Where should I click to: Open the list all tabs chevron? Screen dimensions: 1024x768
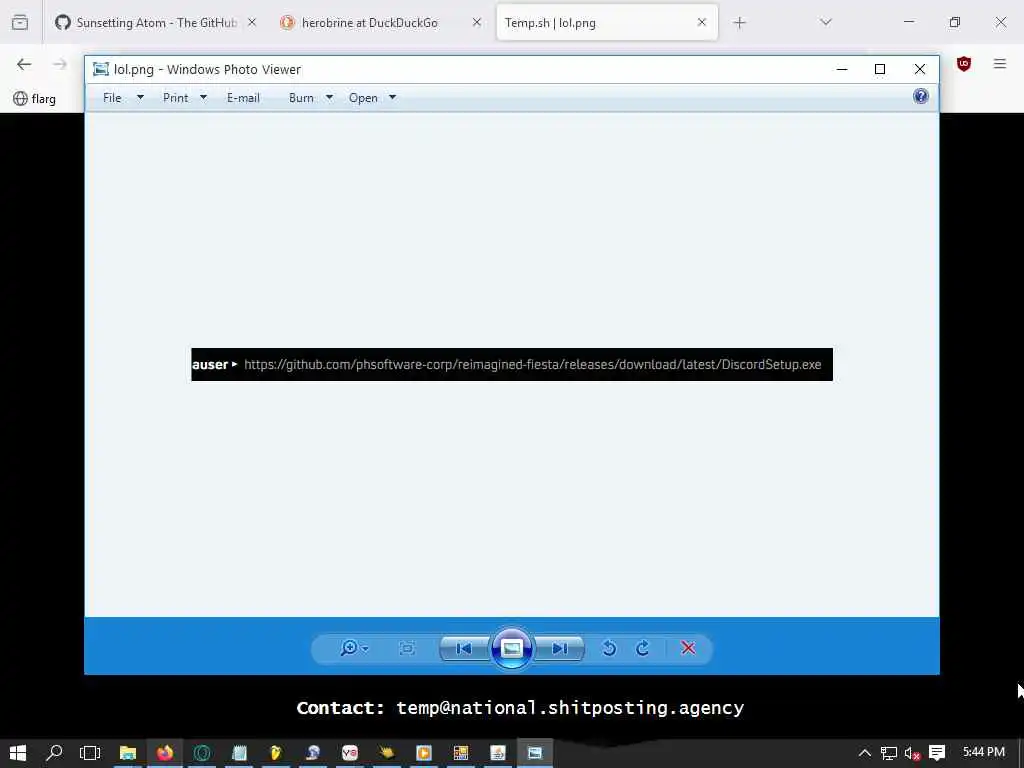pos(826,22)
